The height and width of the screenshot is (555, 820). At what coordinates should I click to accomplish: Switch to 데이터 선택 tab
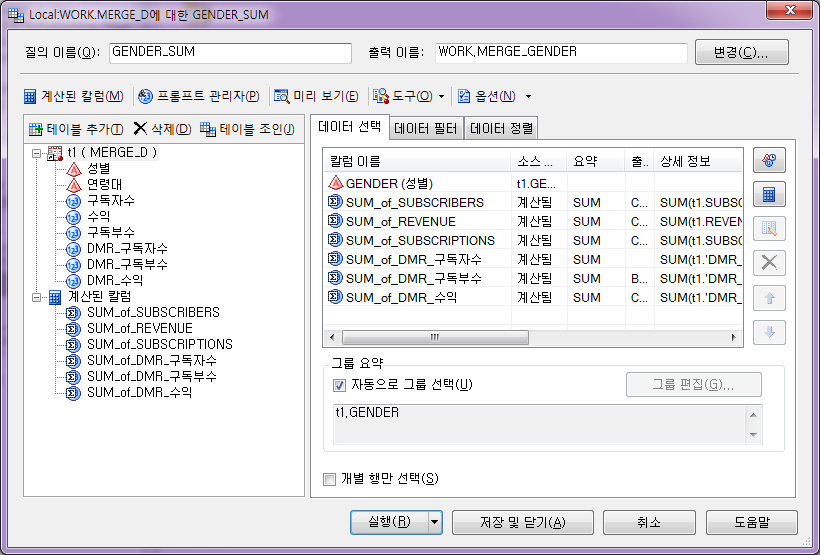[349, 127]
